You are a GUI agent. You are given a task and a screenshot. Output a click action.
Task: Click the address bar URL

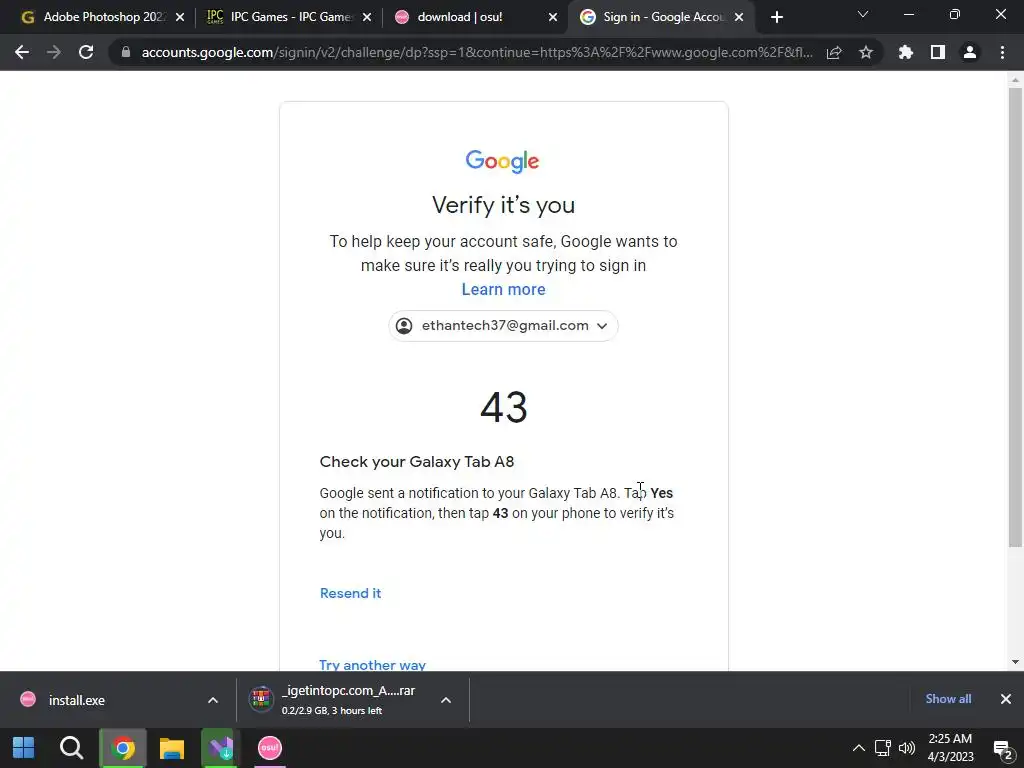tap(477, 52)
